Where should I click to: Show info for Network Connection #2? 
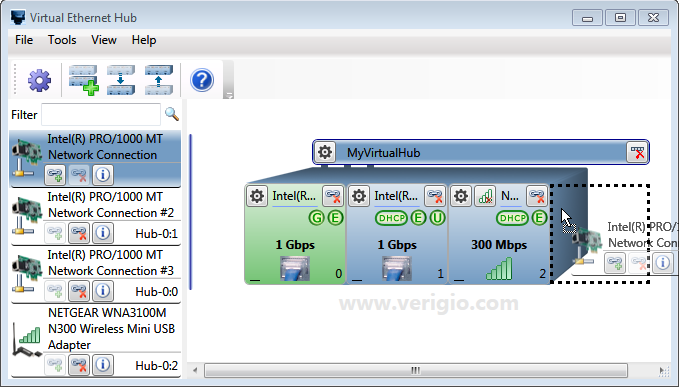(103, 233)
